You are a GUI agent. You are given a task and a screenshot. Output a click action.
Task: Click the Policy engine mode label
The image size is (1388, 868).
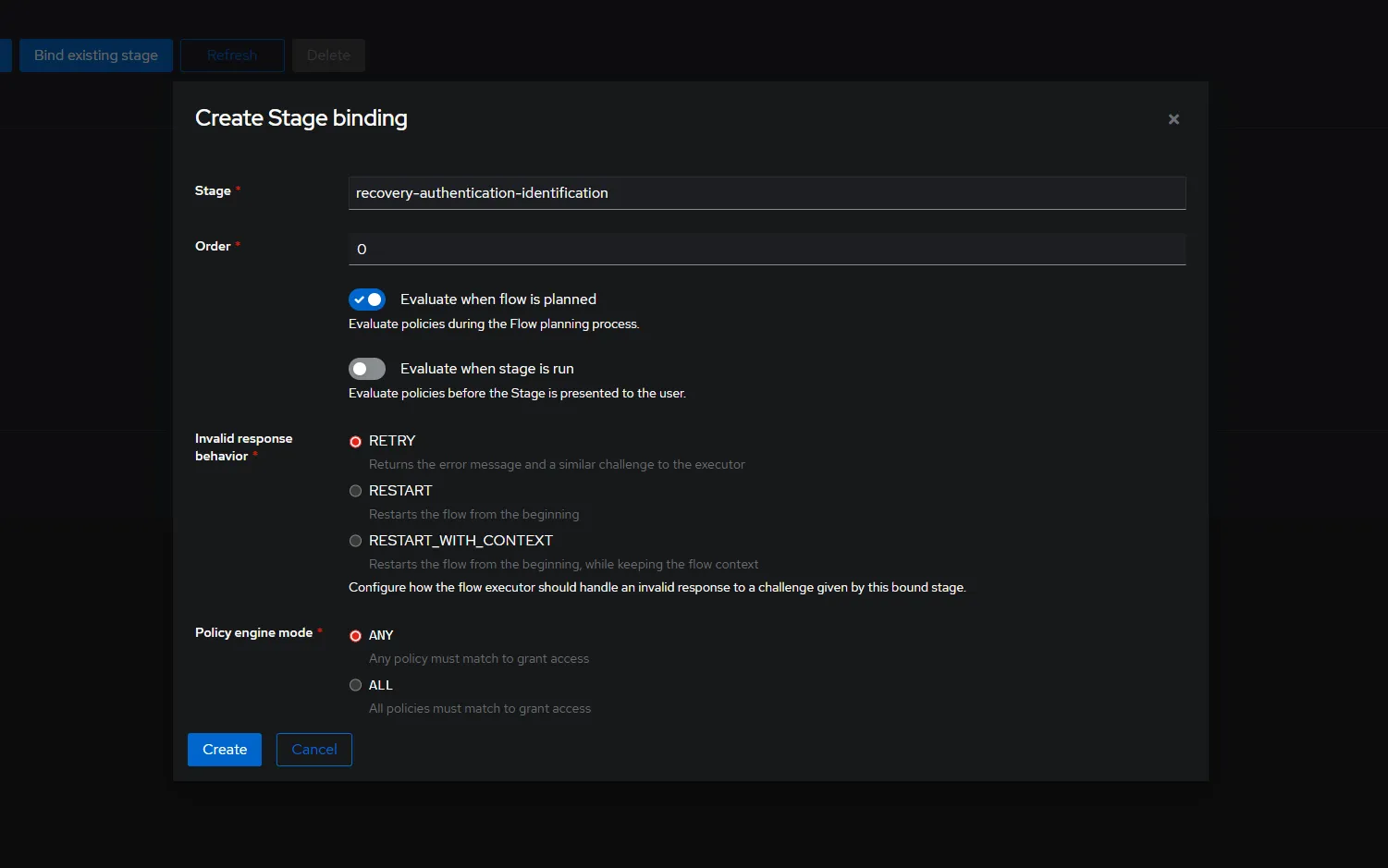pos(253,632)
